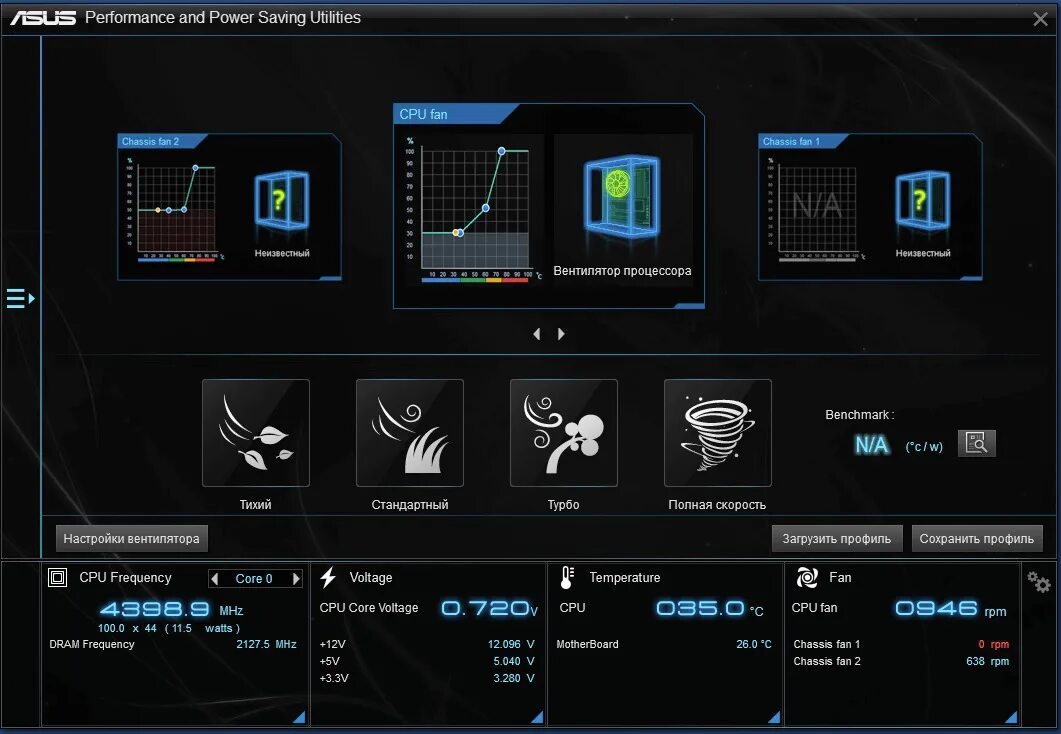Viewport: 1061px width, 734px height.
Task: Click the Вентилятор процессора label
Action: (623, 271)
